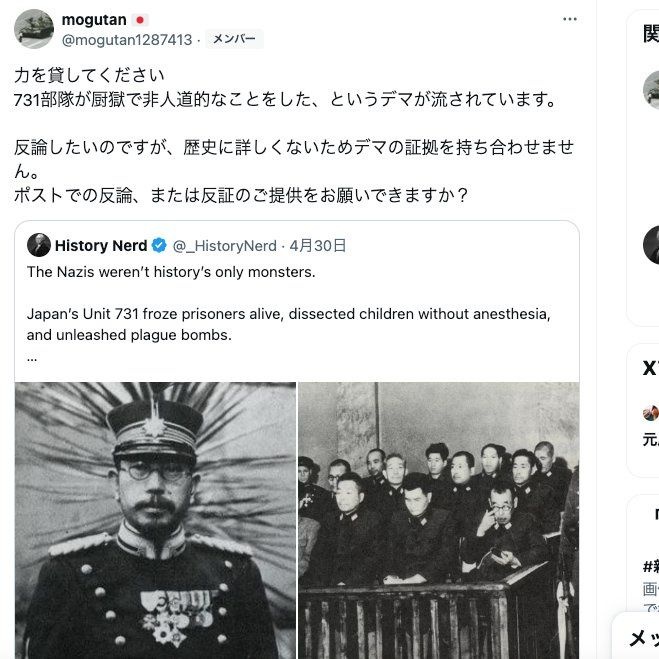Click the sidebar avatar under 関 heading
659x659 pixels.
point(651,90)
